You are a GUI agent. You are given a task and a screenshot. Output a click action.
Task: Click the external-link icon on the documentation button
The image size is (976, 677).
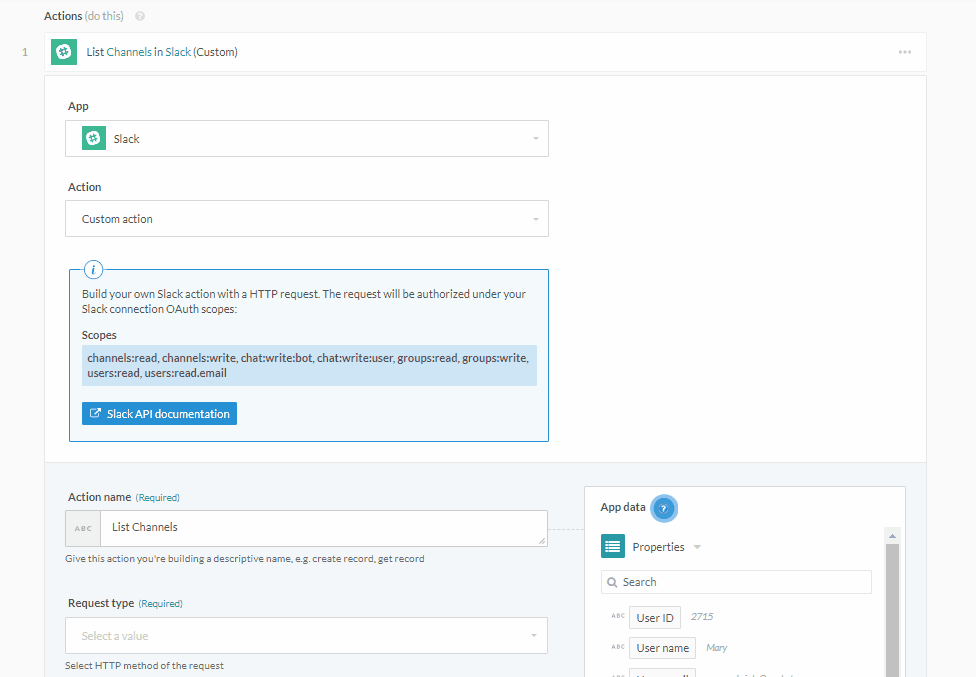click(x=95, y=413)
